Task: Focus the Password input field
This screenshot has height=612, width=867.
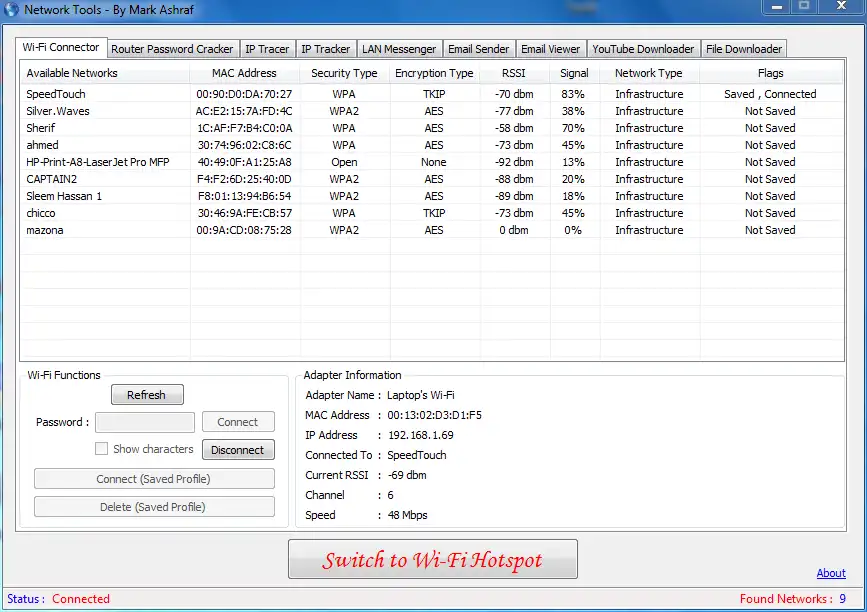Action: point(145,422)
